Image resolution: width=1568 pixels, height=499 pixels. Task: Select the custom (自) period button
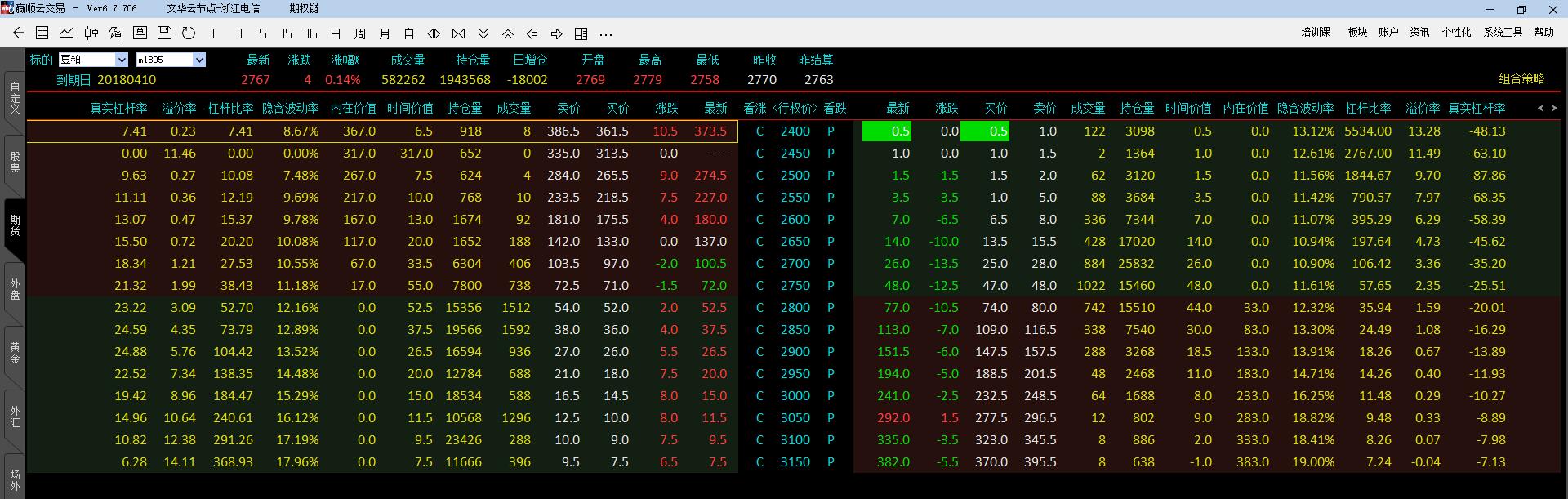click(409, 33)
